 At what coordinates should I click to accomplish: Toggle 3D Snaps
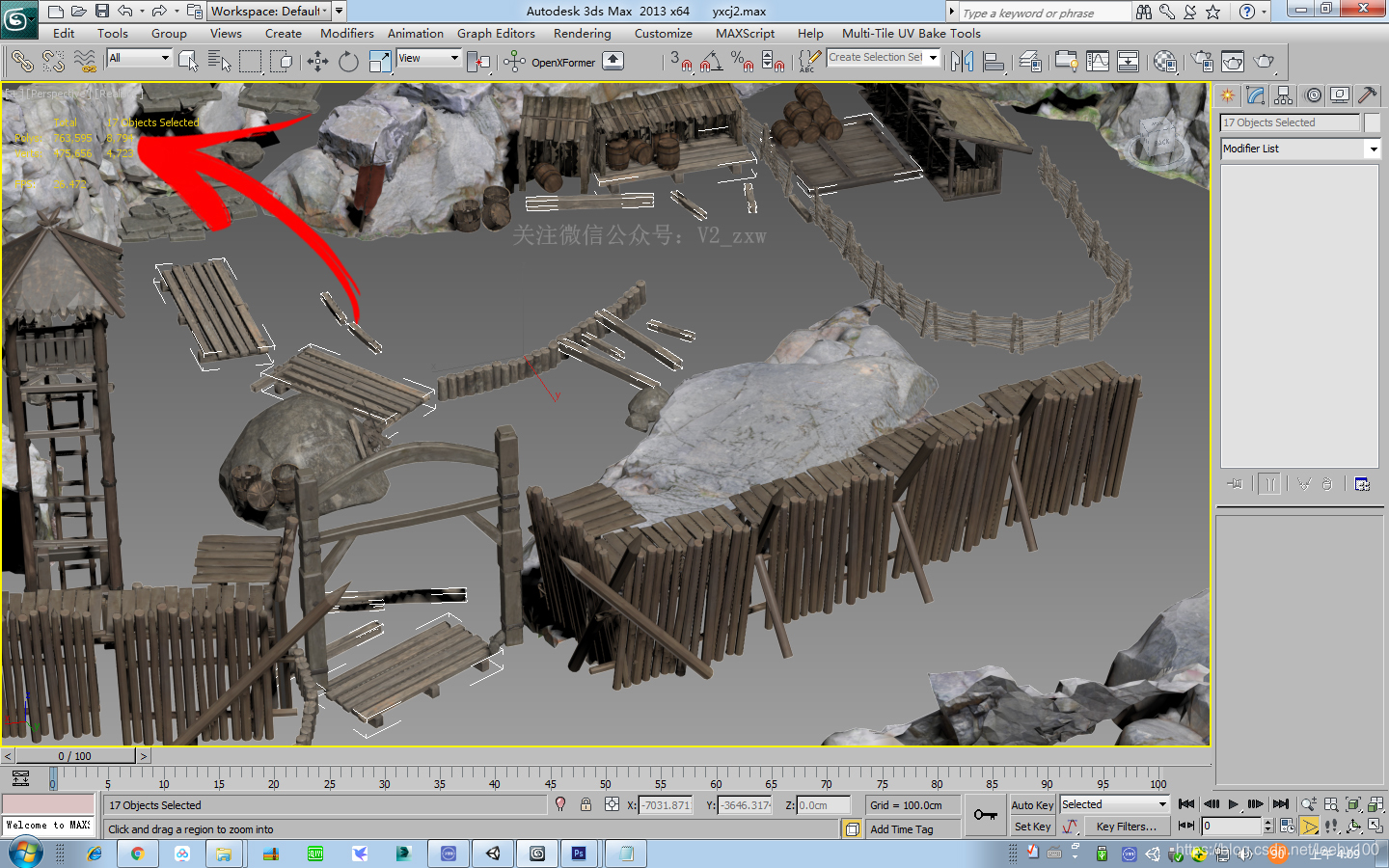tap(681, 62)
